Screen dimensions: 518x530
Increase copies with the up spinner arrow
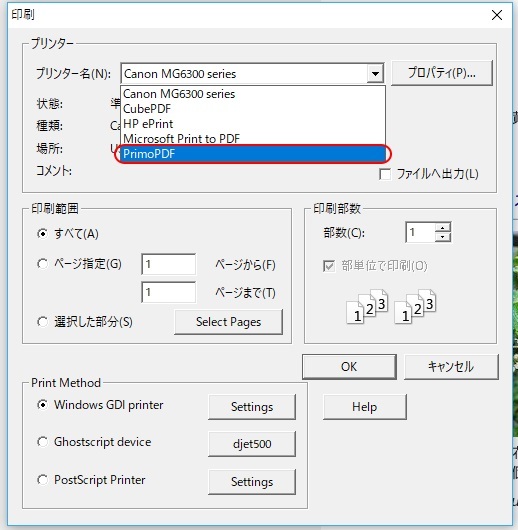point(443,227)
